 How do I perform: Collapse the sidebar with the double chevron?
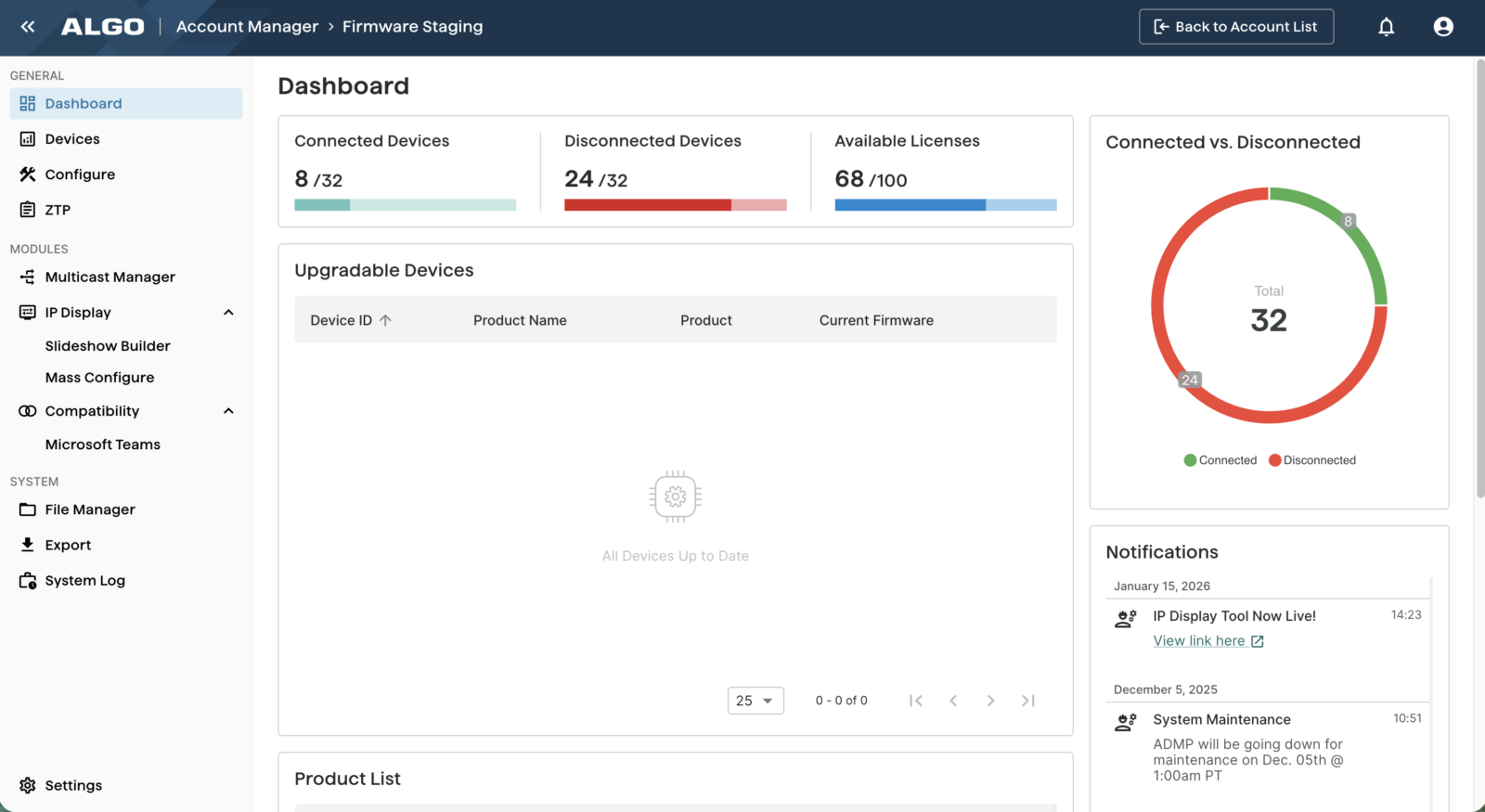point(28,27)
